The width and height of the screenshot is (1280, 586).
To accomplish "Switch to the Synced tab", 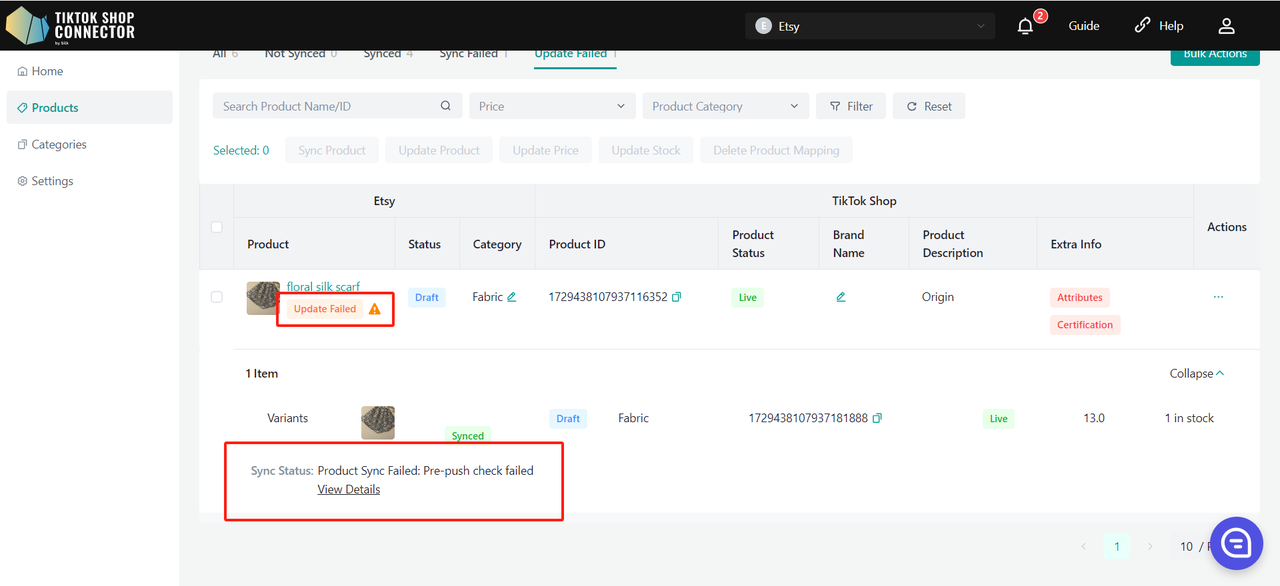I will pyautogui.click(x=388, y=54).
